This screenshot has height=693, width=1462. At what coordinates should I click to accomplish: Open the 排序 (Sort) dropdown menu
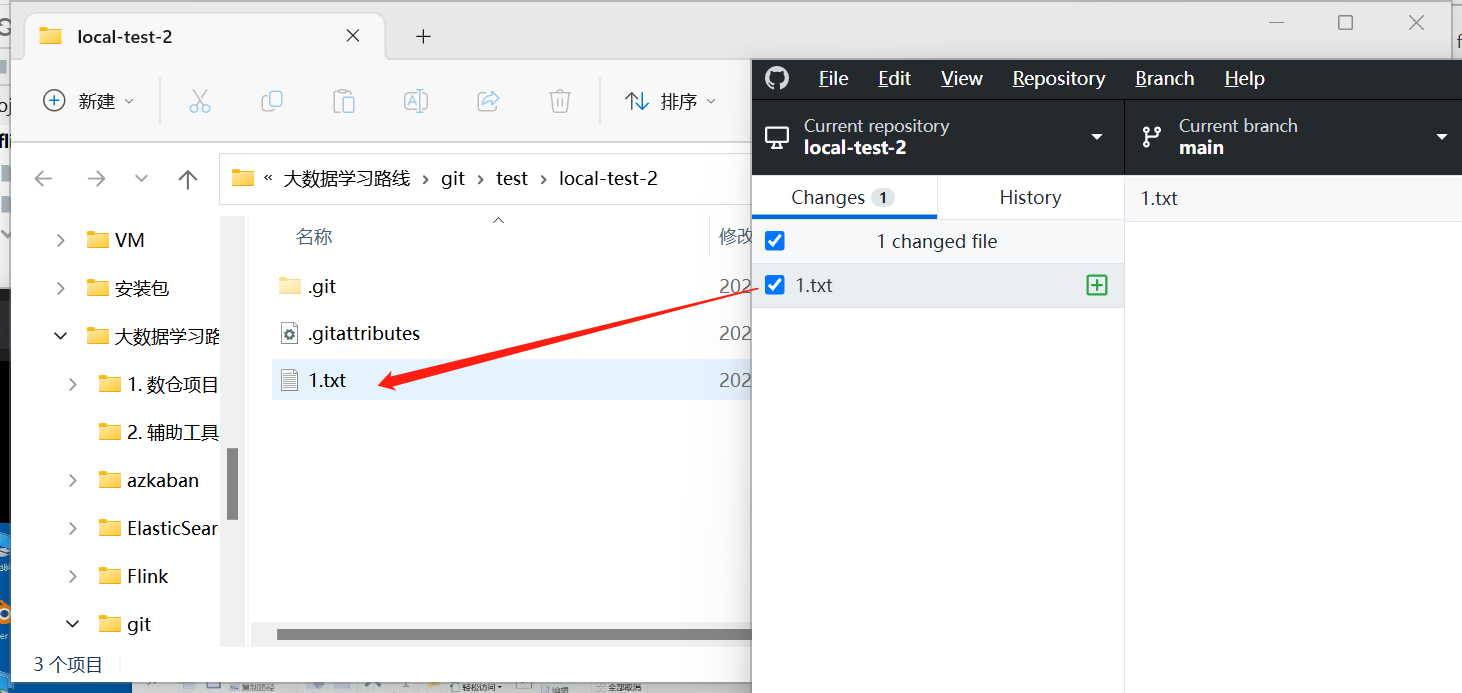pos(670,101)
